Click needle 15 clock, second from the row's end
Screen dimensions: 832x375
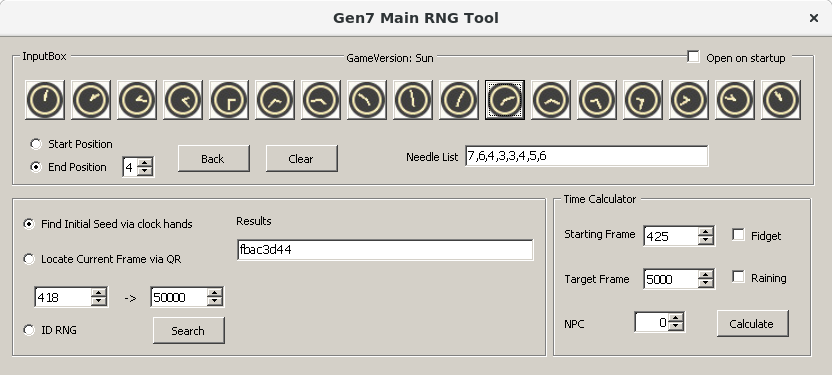(735, 100)
